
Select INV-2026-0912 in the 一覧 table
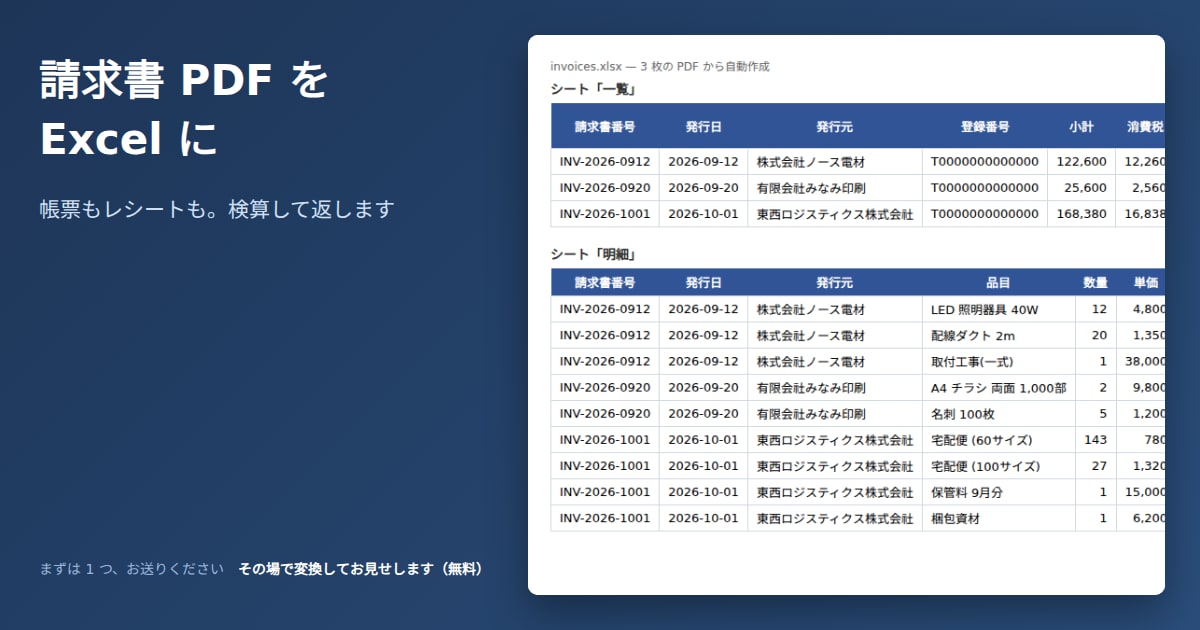click(605, 162)
